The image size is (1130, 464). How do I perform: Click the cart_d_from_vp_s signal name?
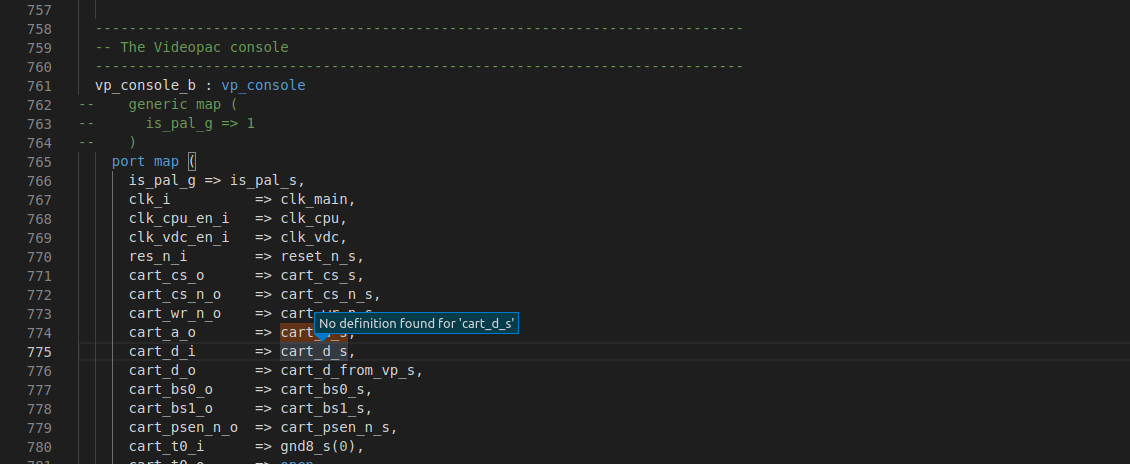[348, 371]
